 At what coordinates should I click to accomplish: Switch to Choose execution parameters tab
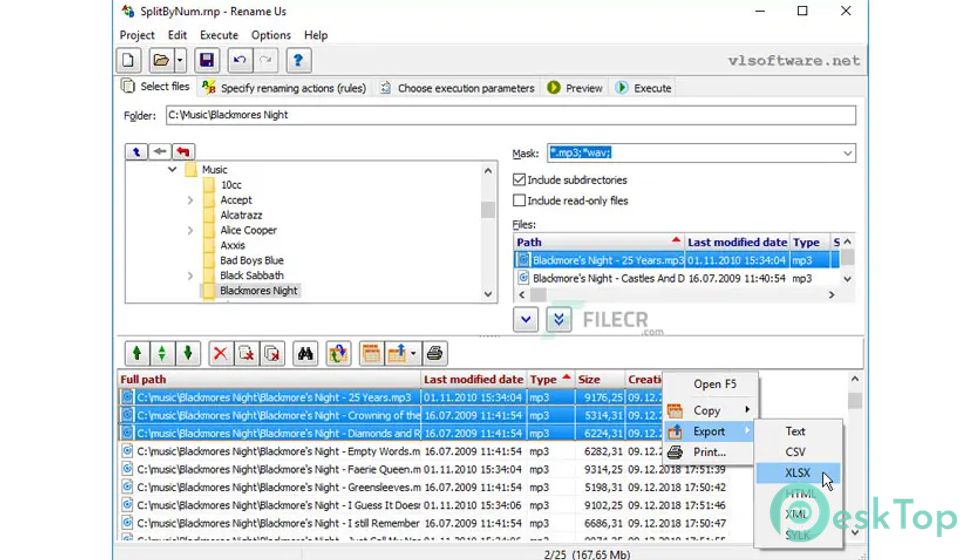tap(458, 88)
